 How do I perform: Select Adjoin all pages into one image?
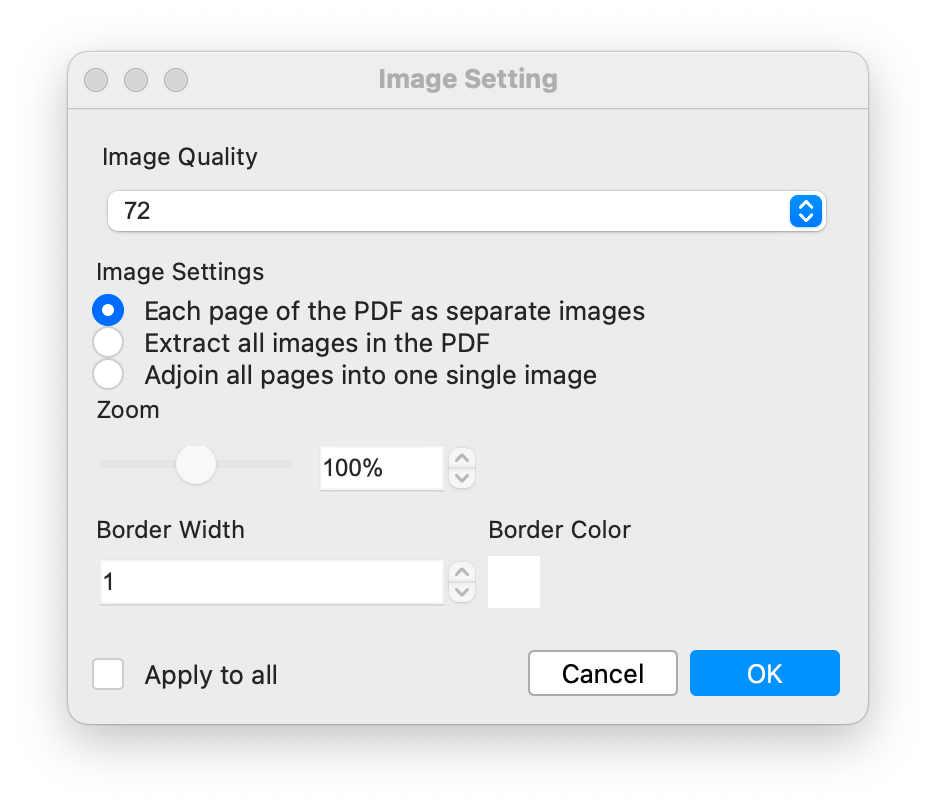[108, 375]
